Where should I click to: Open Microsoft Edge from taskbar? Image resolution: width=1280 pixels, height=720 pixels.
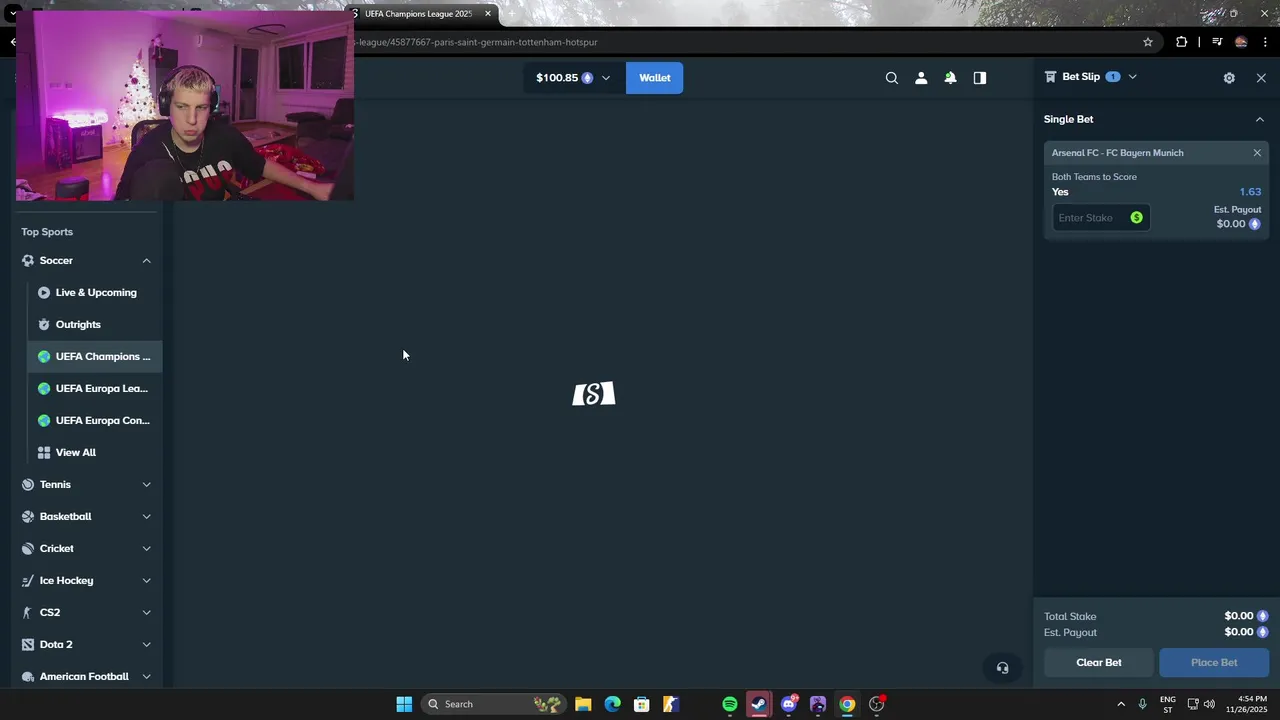(x=612, y=704)
